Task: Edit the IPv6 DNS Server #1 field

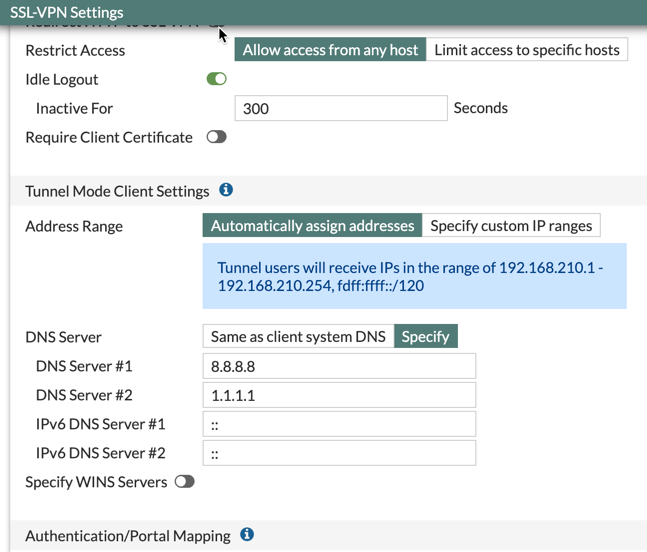Action: 339,424
